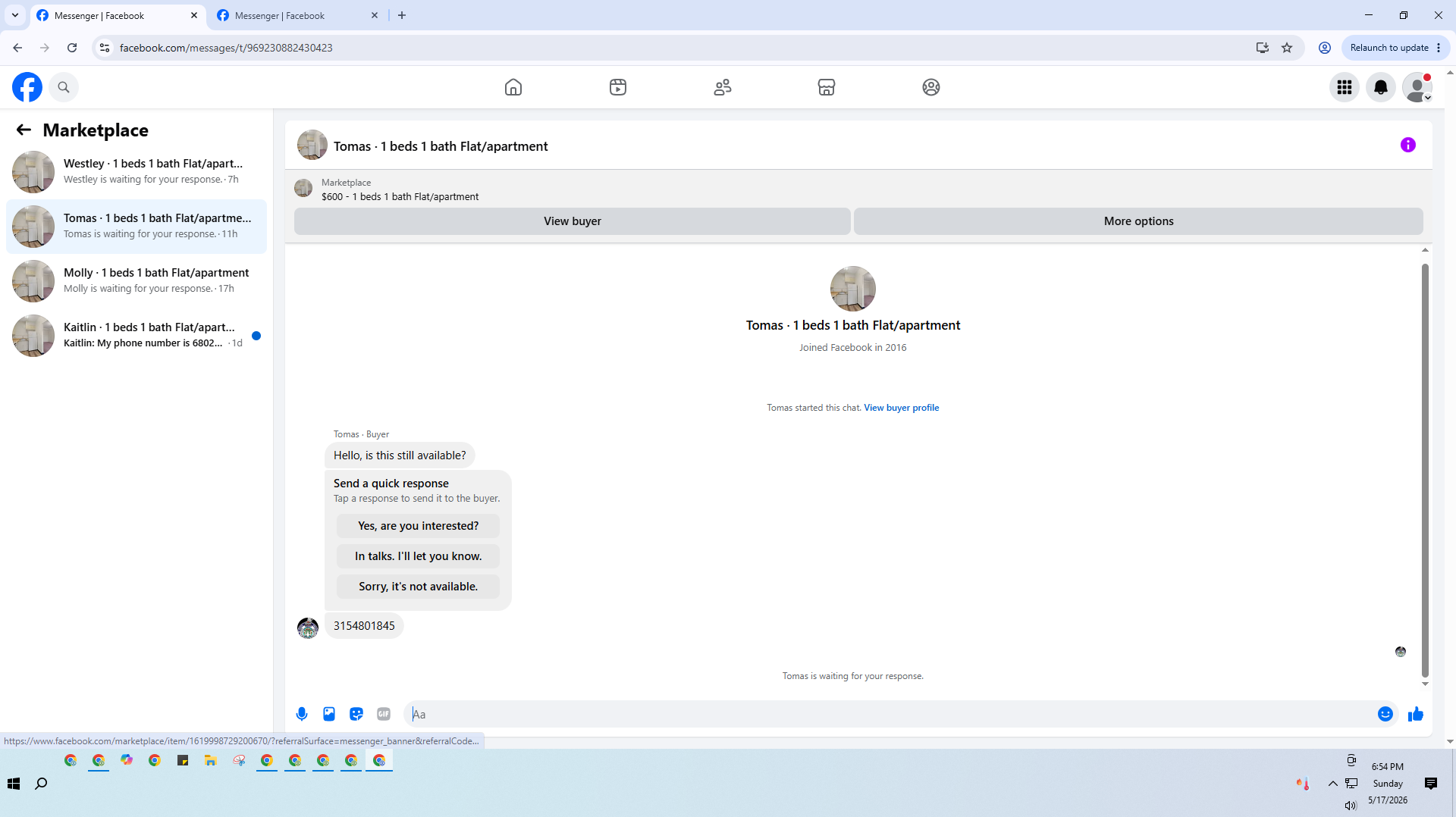Open conversation information purple icon
This screenshot has height=817, width=1456.
(x=1408, y=145)
